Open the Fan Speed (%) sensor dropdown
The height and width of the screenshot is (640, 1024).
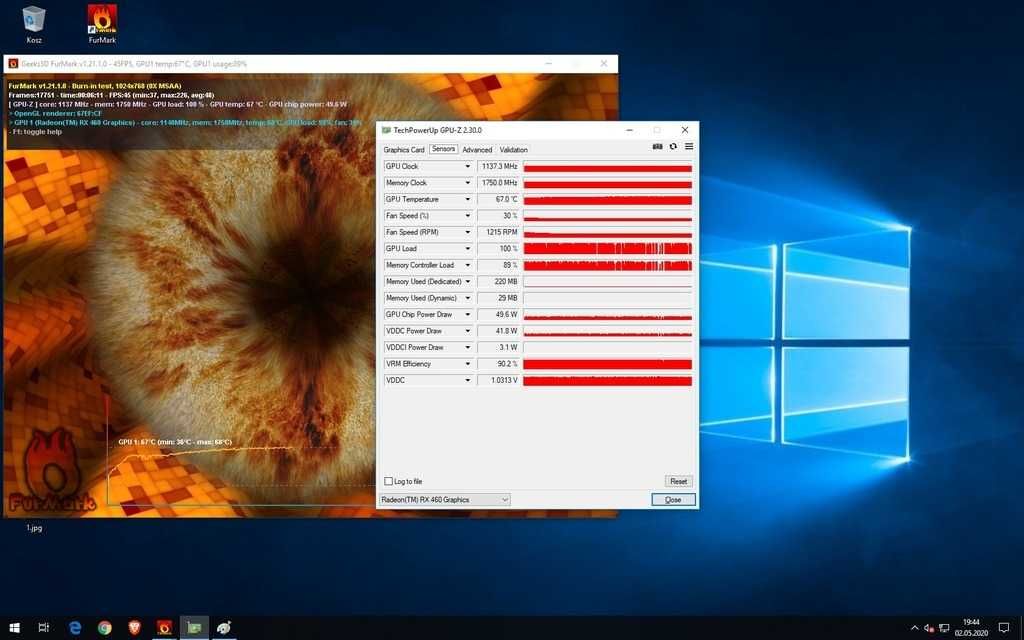pyautogui.click(x=468, y=216)
